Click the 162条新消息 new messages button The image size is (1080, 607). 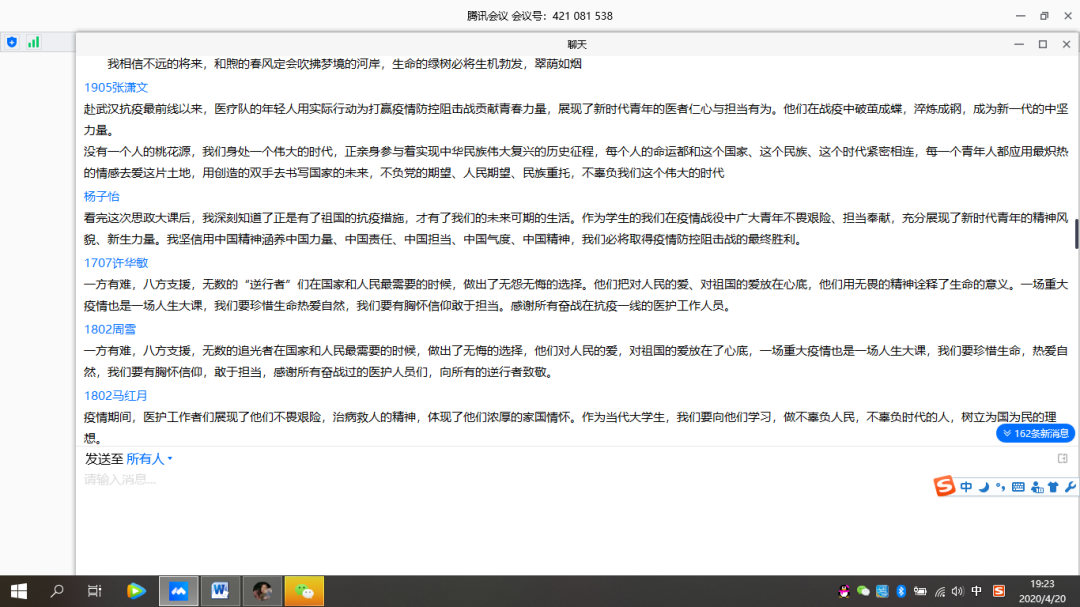(x=1036, y=433)
